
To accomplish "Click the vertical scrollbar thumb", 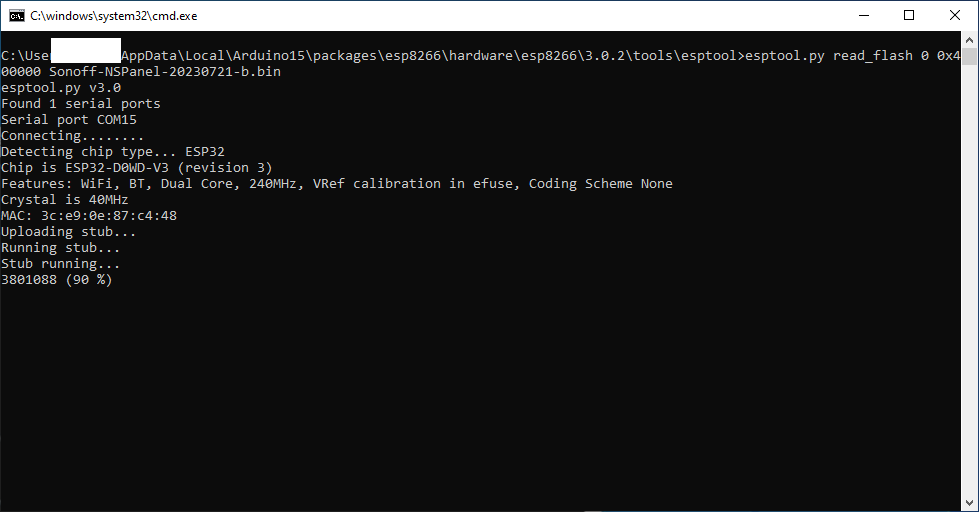I will point(969,56).
